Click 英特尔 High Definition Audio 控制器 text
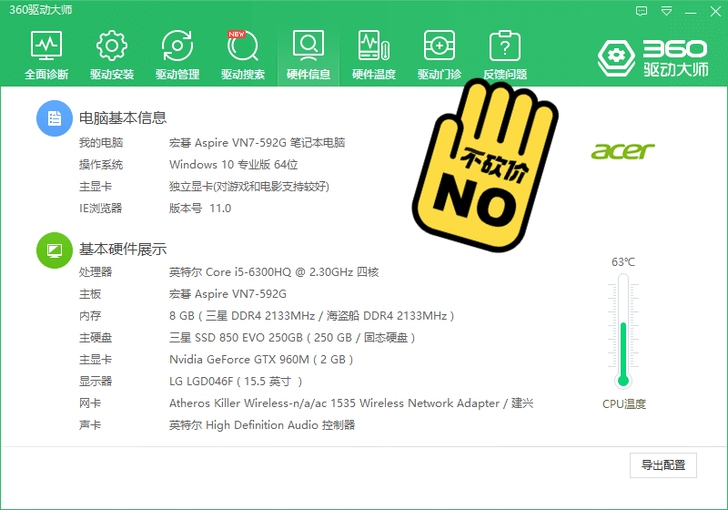The image size is (728, 510). (262, 425)
